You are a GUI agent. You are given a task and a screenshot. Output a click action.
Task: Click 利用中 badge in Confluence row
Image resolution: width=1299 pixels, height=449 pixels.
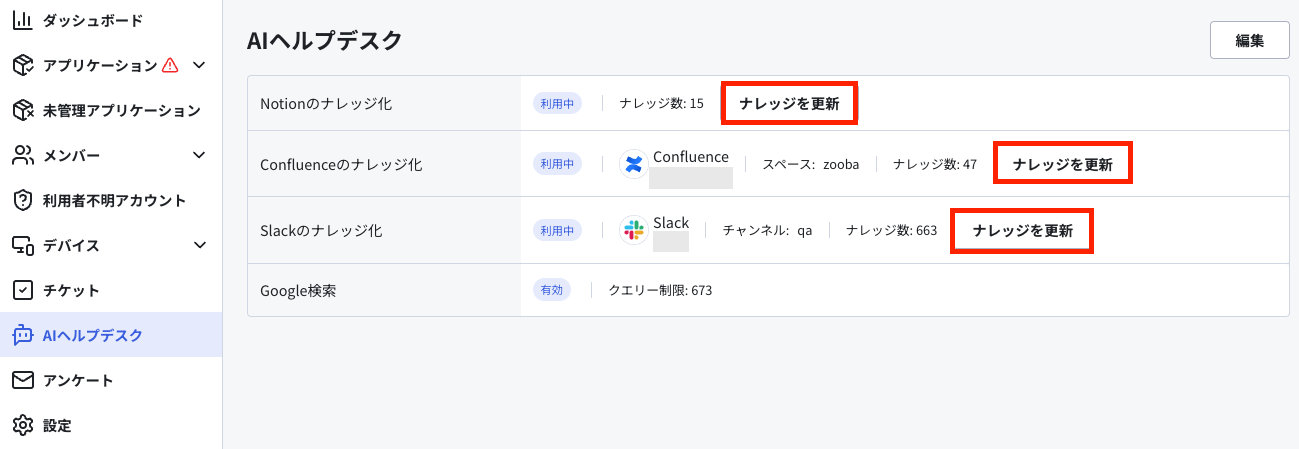pyautogui.click(x=558, y=164)
